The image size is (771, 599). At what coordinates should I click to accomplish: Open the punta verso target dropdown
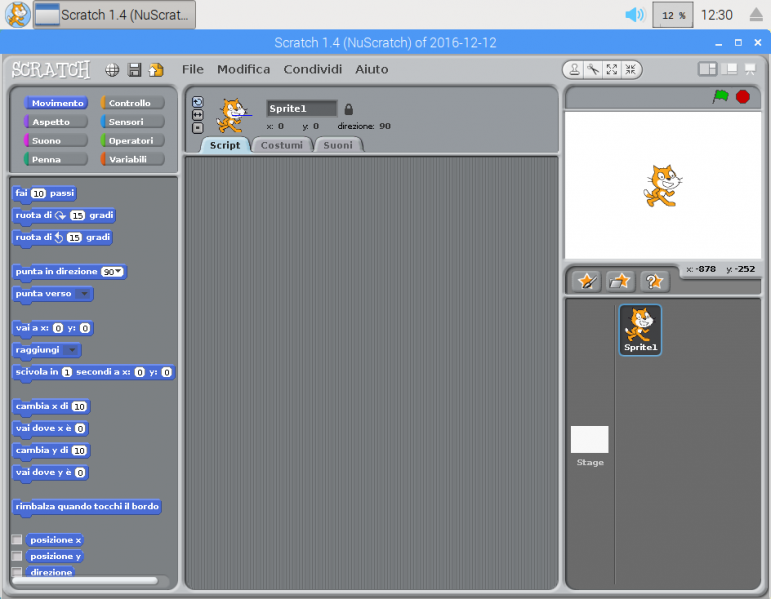(x=83, y=294)
